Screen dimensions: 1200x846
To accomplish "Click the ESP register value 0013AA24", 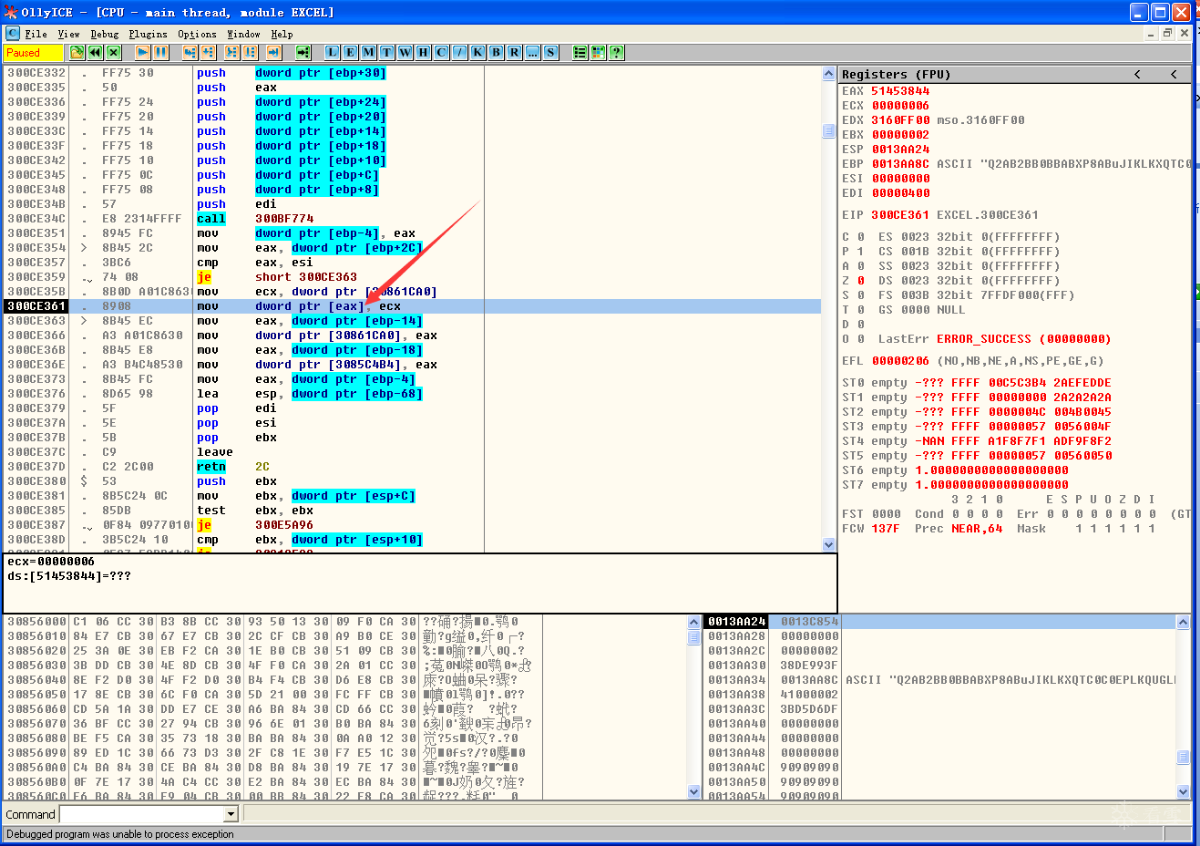I will click(x=900, y=149).
